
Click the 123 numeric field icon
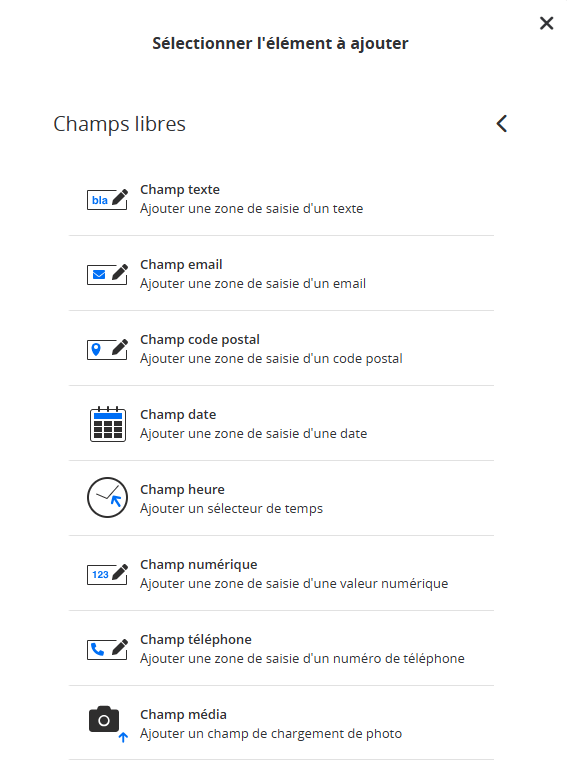tap(108, 574)
